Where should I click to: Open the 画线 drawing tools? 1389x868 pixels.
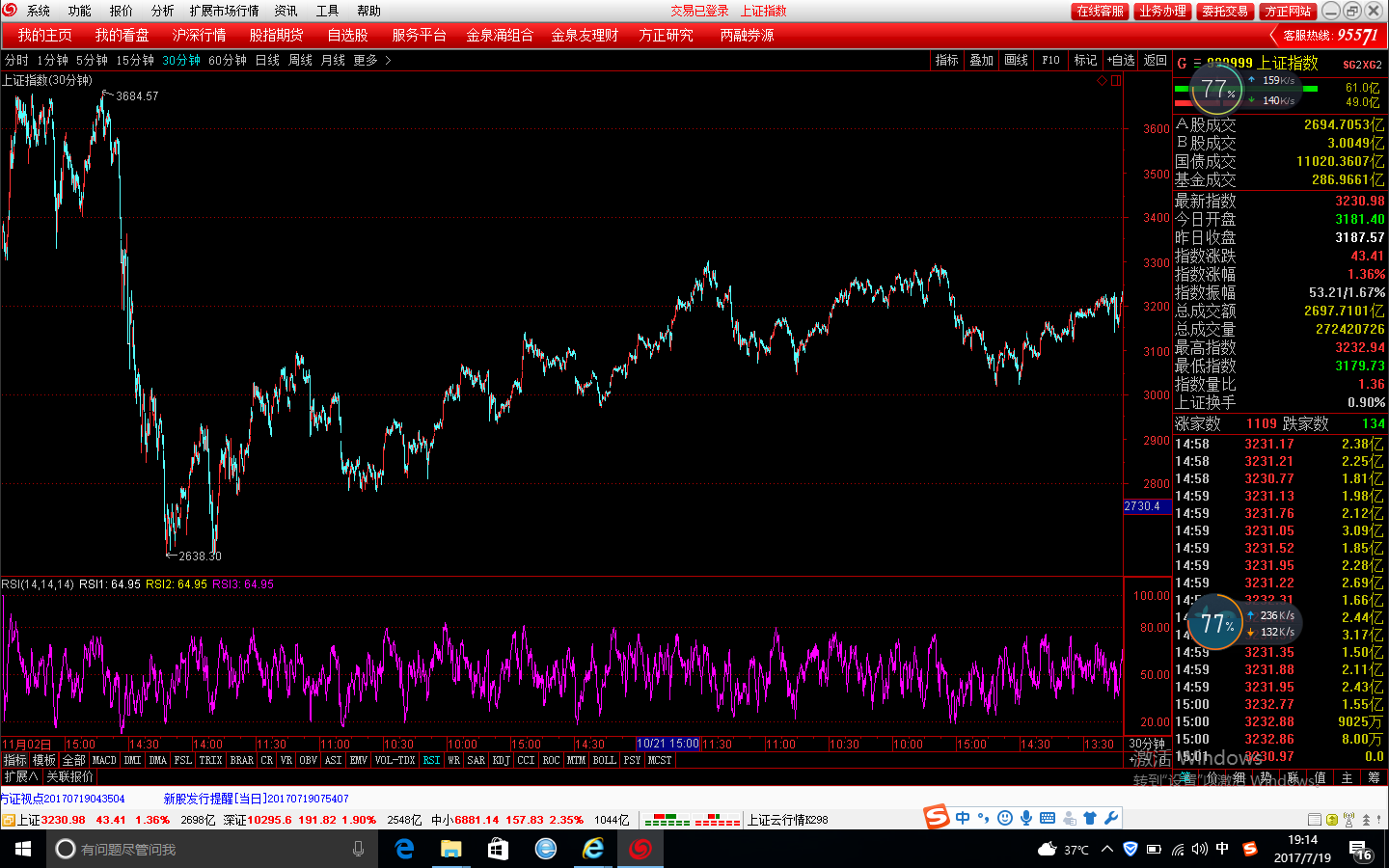click(x=1016, y=60)
